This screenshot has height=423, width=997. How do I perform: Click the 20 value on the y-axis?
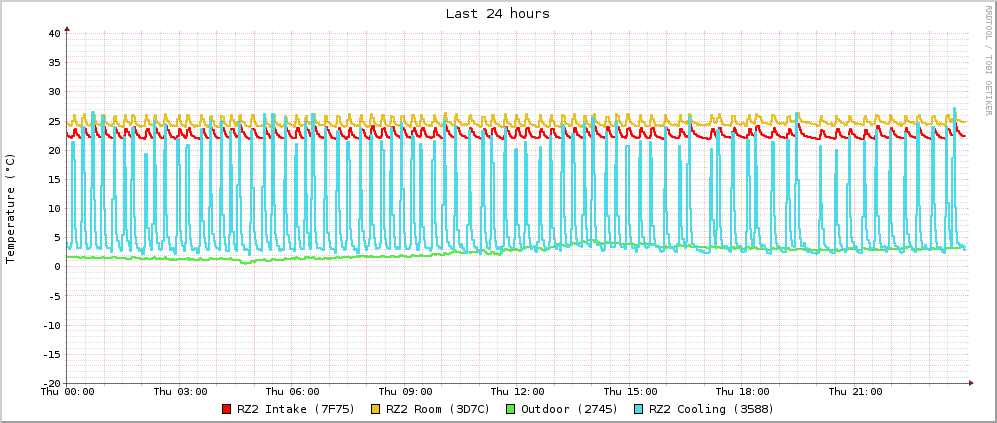coord(54,150)
